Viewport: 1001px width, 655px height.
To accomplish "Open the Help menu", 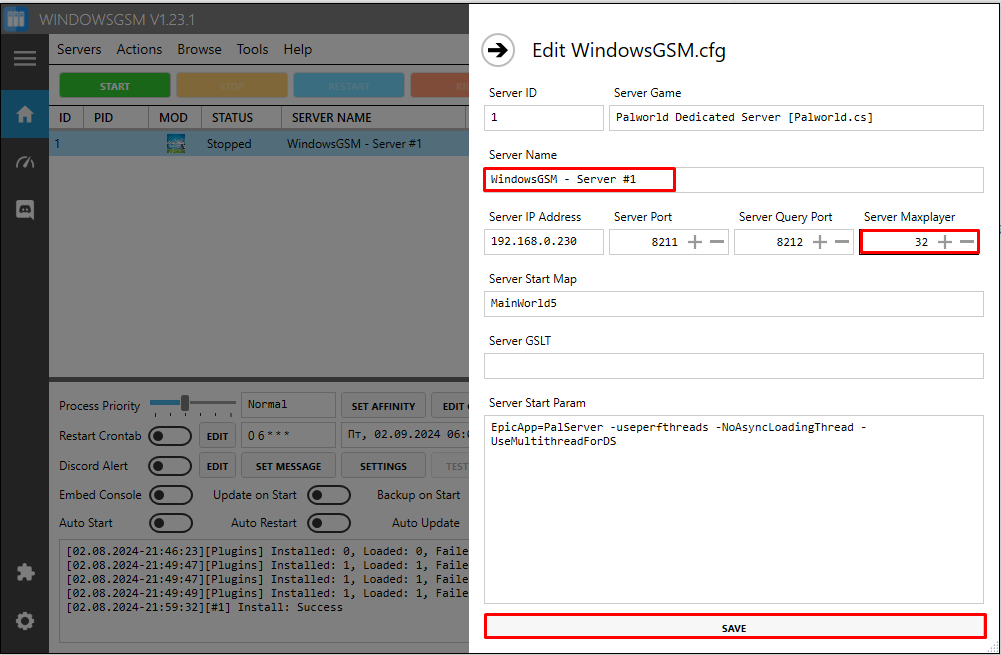I will click(297, 49).
